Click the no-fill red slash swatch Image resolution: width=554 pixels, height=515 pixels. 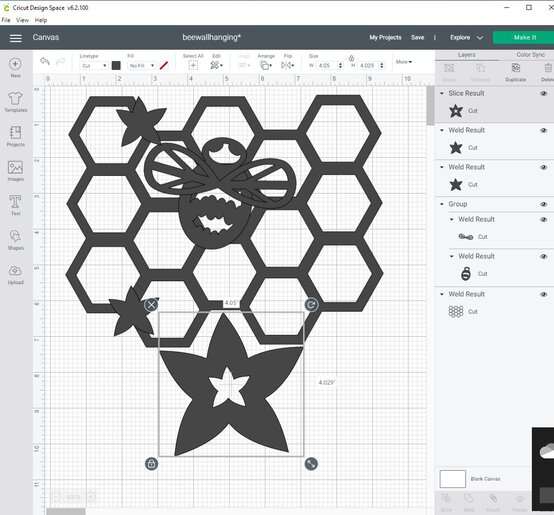click(x=164, y=65)
